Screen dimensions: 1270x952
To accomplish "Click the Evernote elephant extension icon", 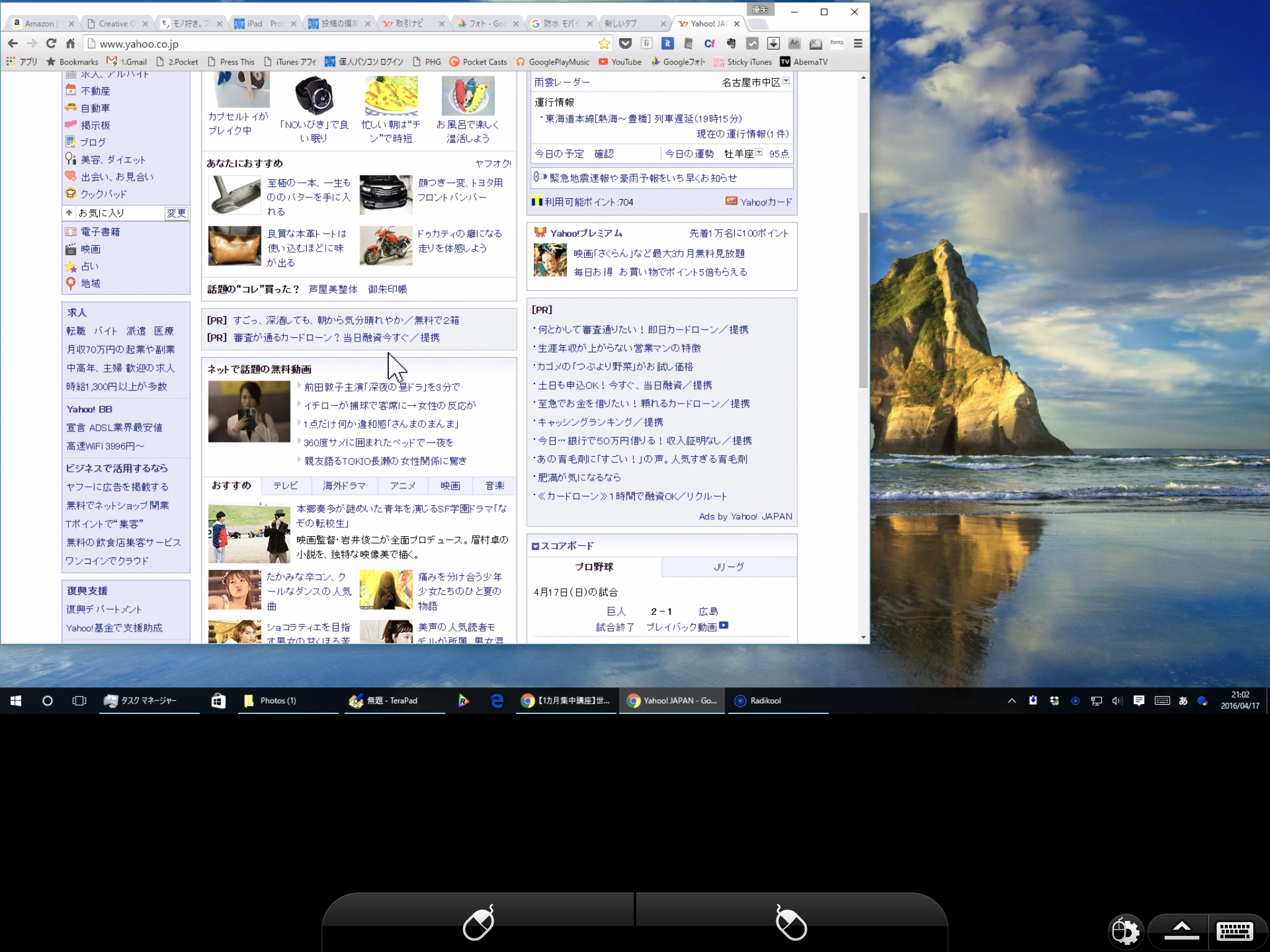I will 731,43.
